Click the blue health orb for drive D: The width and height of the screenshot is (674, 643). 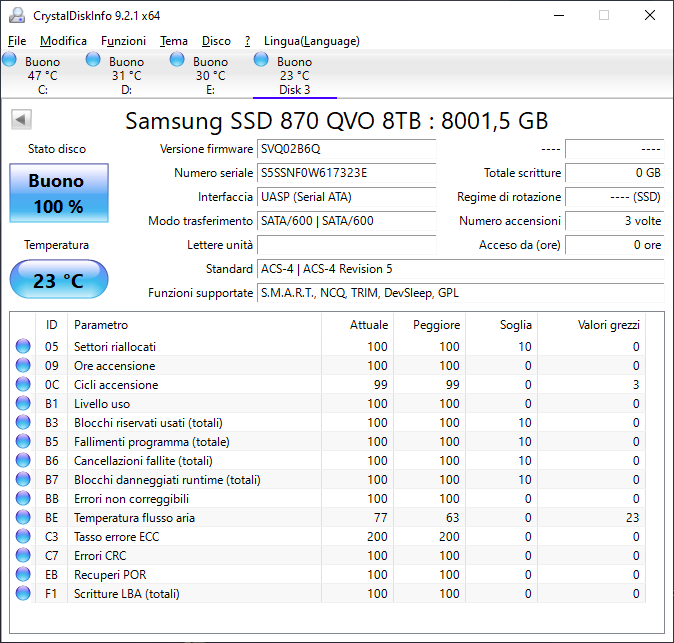coord(93,59)
